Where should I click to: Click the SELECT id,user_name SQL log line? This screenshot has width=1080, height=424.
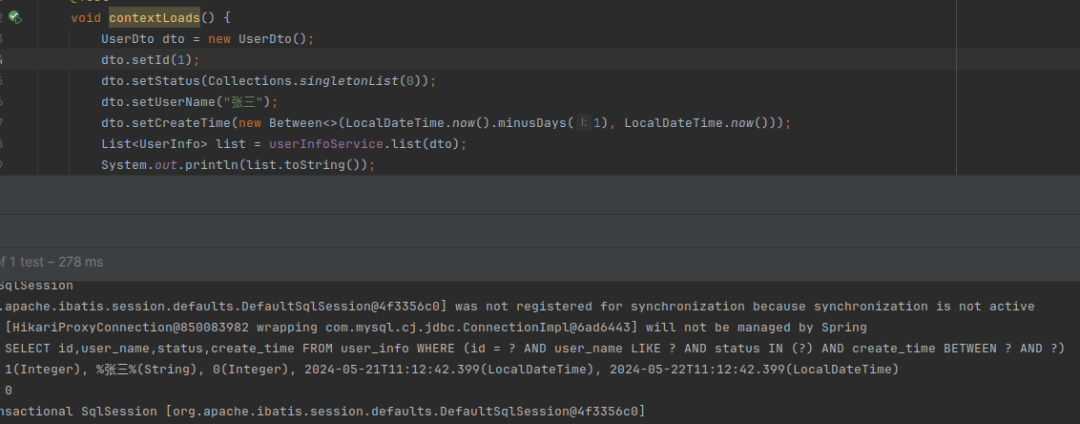coord(534,348)
